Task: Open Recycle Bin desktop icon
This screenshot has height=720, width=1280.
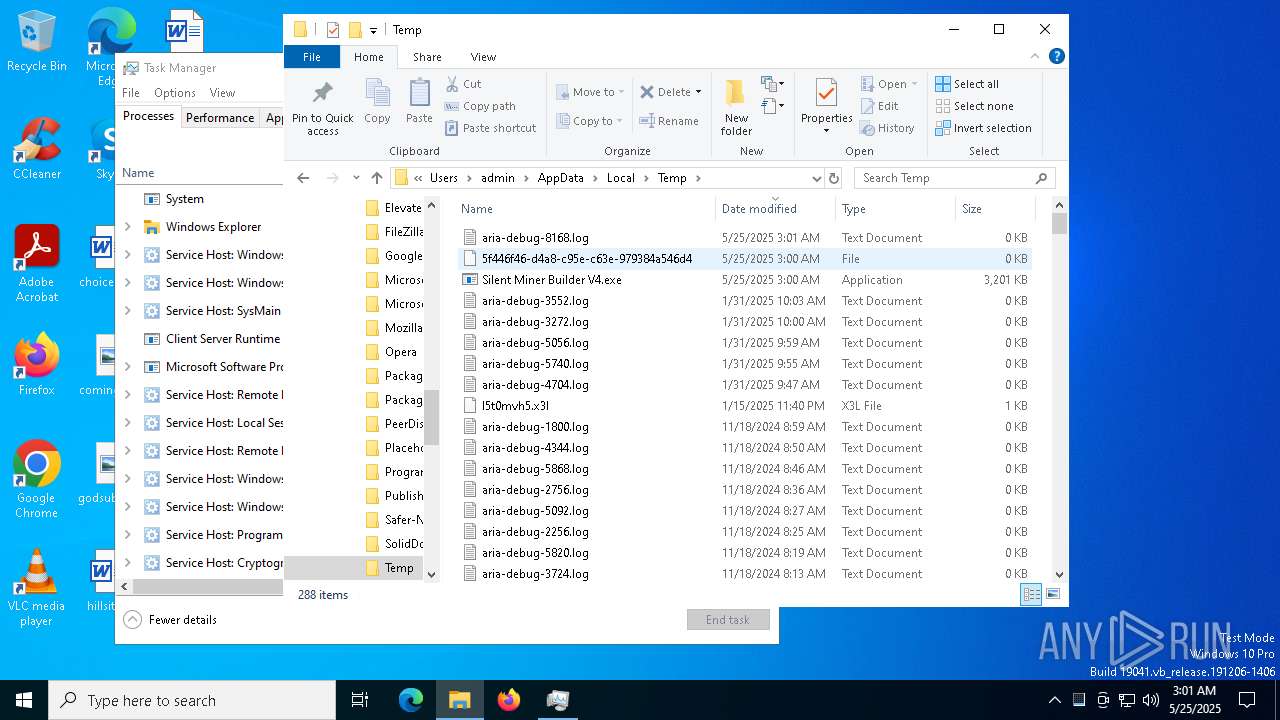Action: [x=36, y=42]
